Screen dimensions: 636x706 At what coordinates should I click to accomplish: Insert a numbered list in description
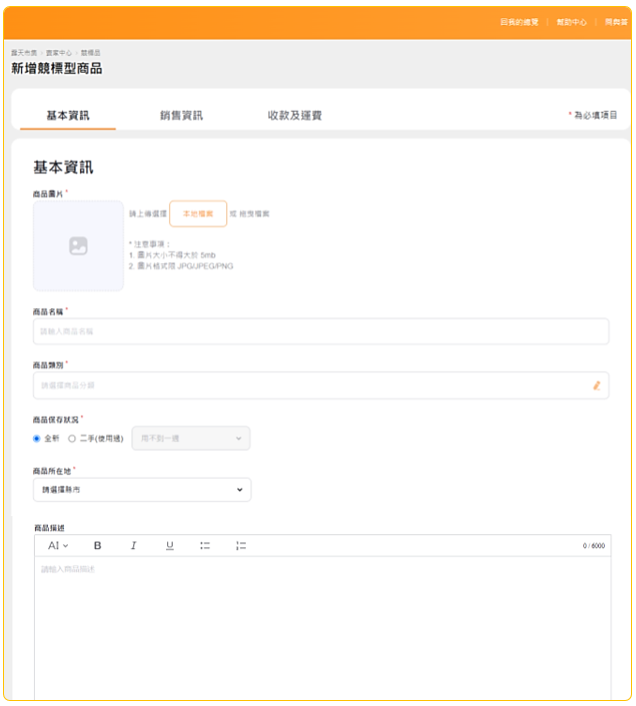(241, 546)
